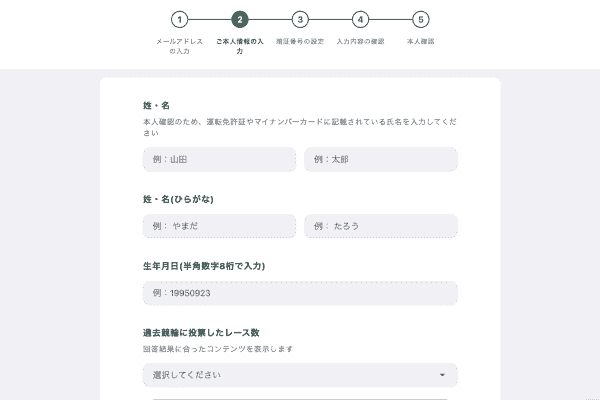Click the step 1 circle indicator
The width and height of the screenshot is (600, 400).
coord(179,19)
